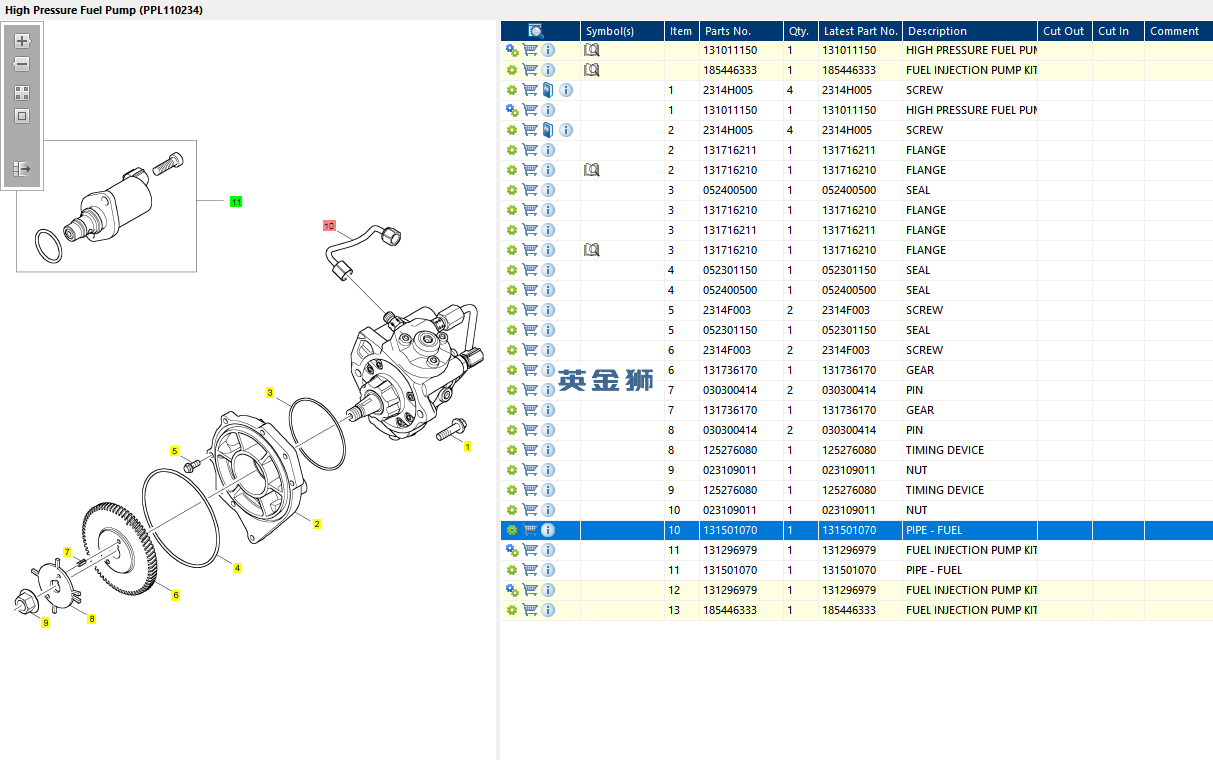Viewport: 1213px width, 760px height.
Task: Click the single-square fit view icon
Action: pyautogui.click(x=22, y=116)
